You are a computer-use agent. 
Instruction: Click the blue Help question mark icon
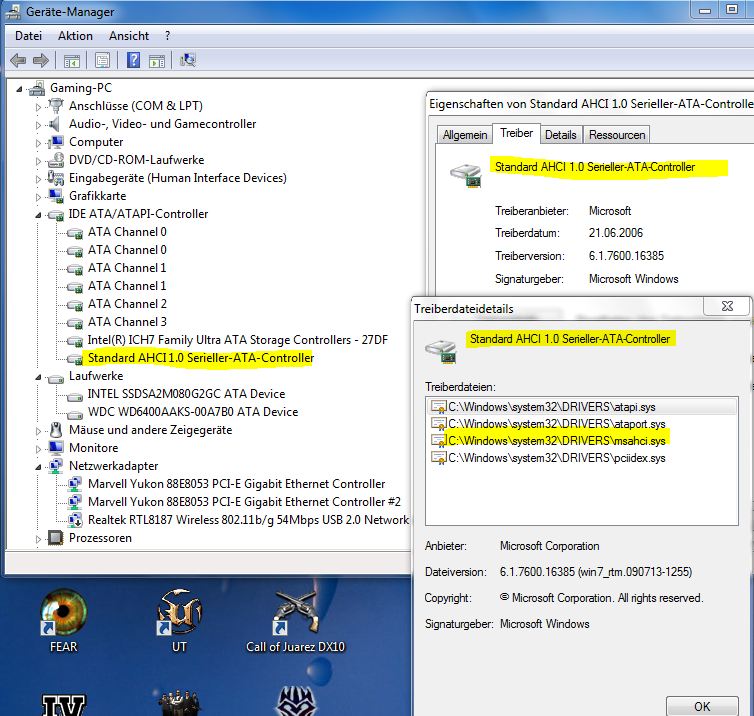coord(133,60)
